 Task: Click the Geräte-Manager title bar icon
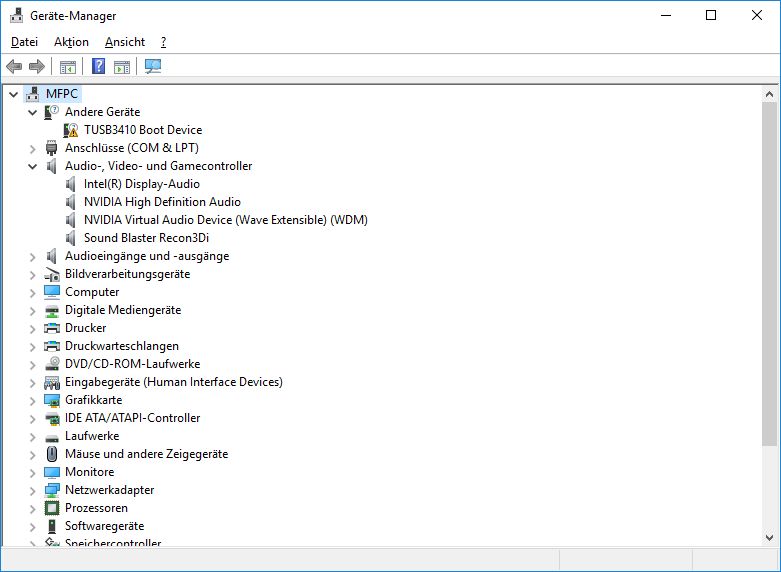(16, 15)
